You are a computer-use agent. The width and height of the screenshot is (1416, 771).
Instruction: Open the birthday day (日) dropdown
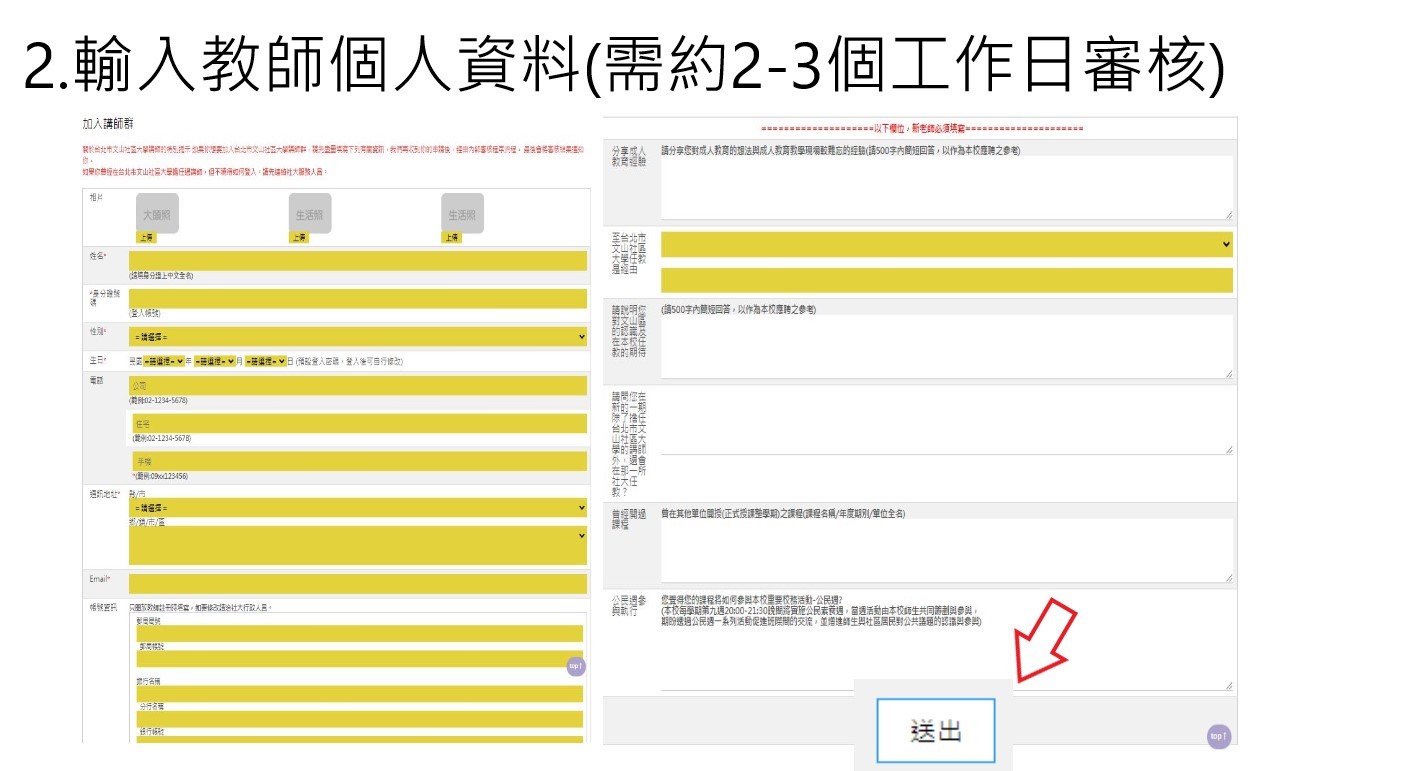pyautogui.click(x=266, y=361)
